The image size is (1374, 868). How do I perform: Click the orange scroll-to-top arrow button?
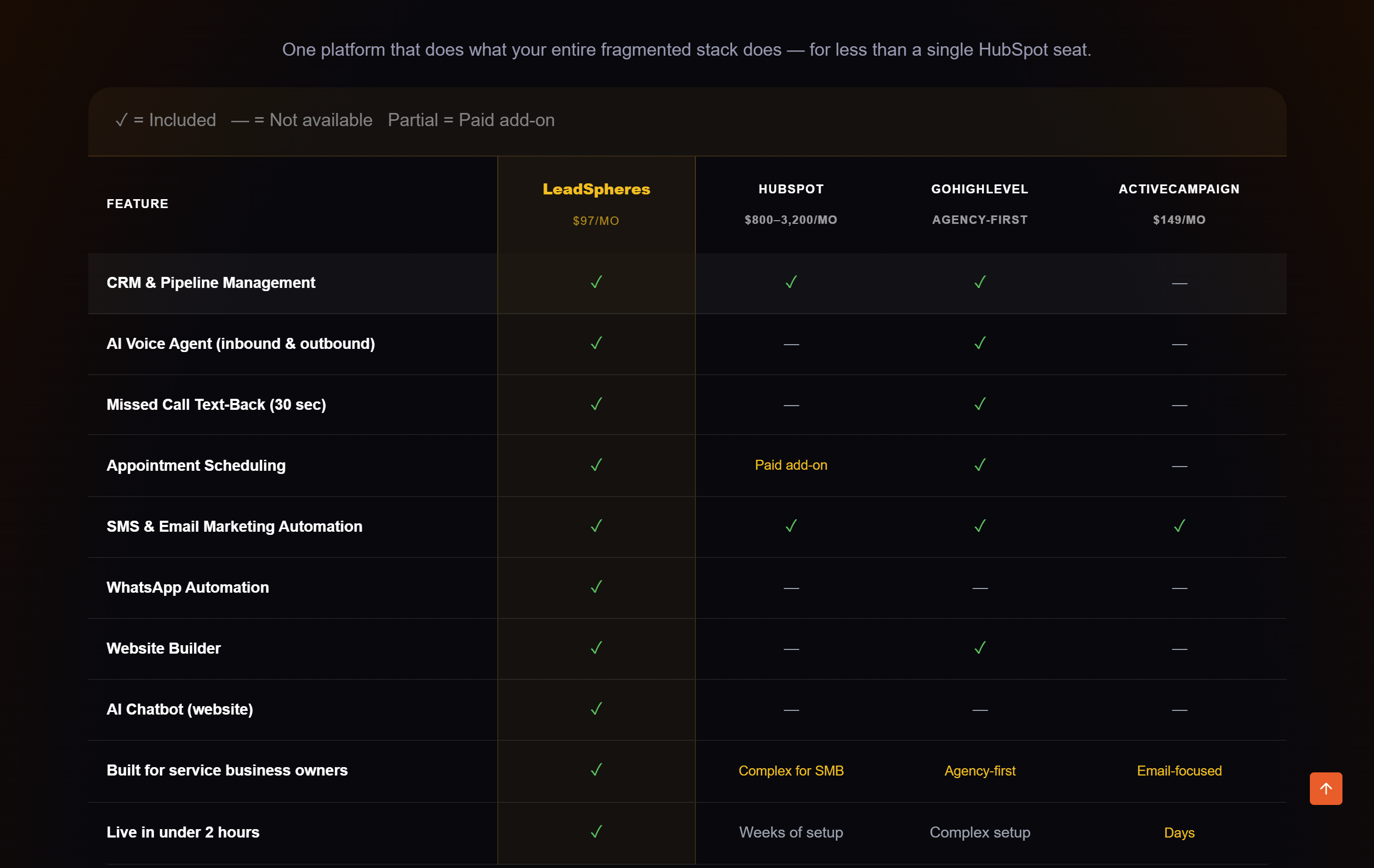1326,788
